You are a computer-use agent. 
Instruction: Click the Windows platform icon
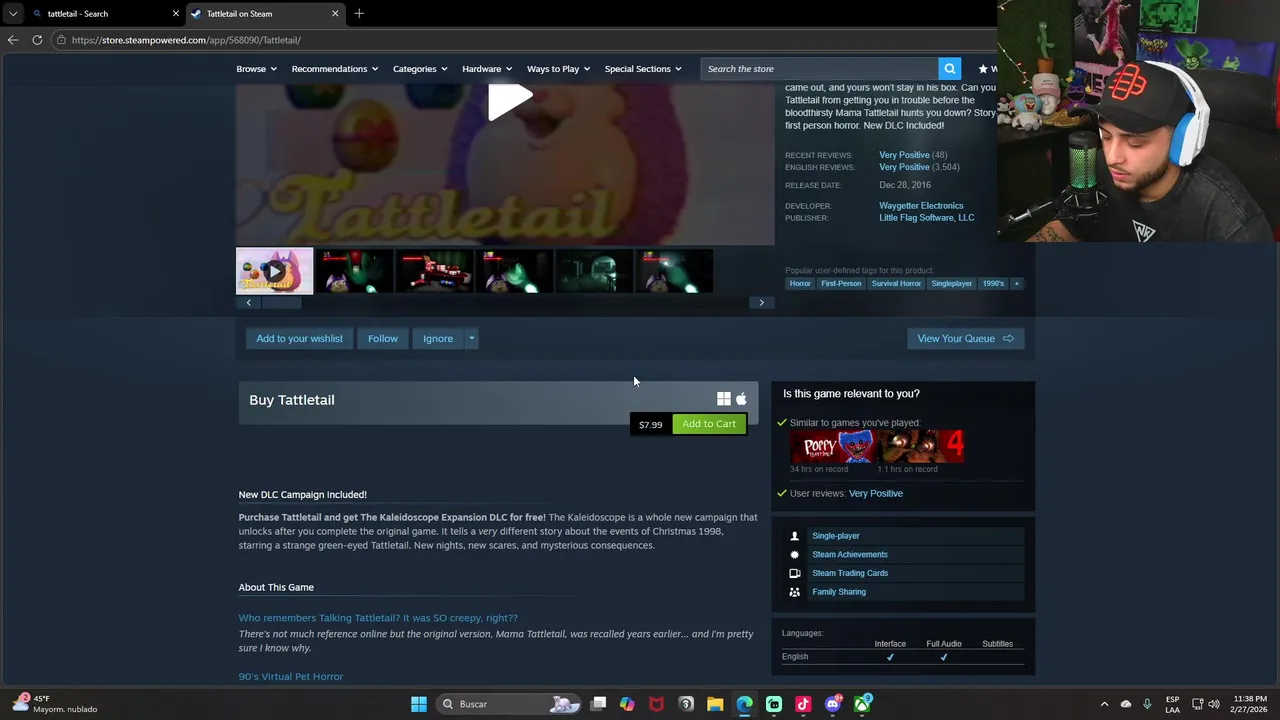723,399
